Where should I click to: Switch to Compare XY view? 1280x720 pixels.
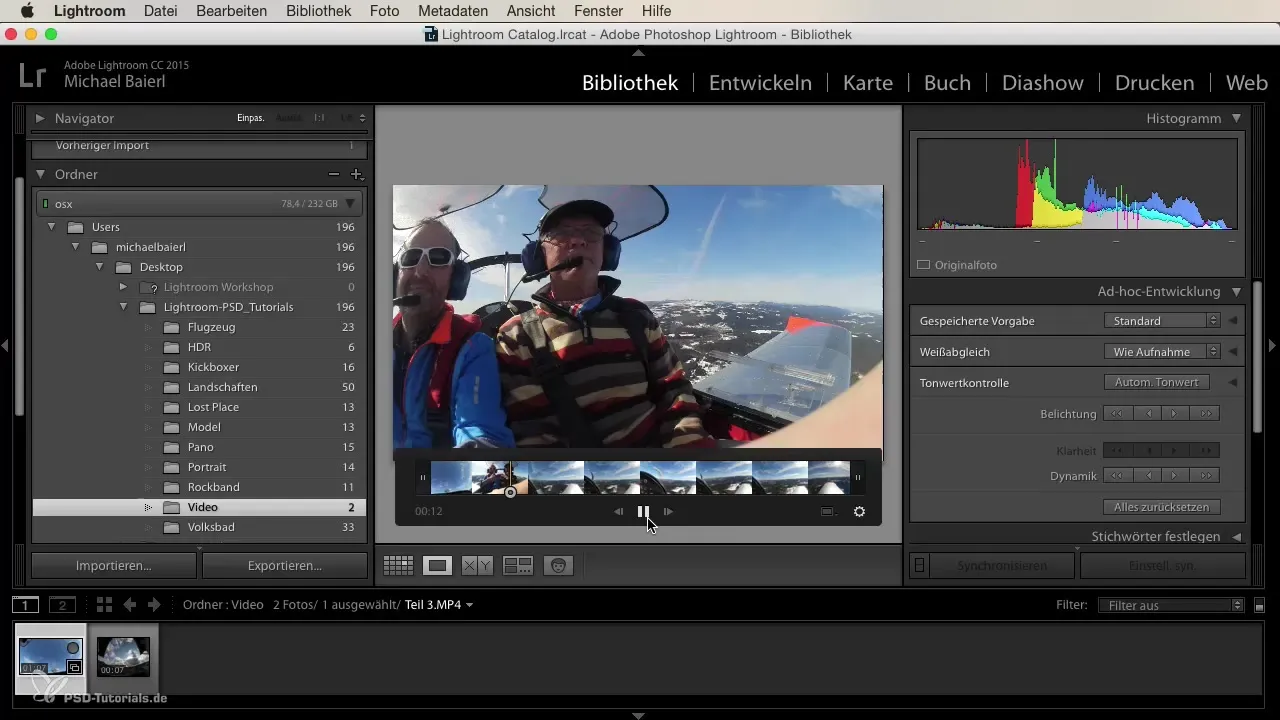click(477, 566)
